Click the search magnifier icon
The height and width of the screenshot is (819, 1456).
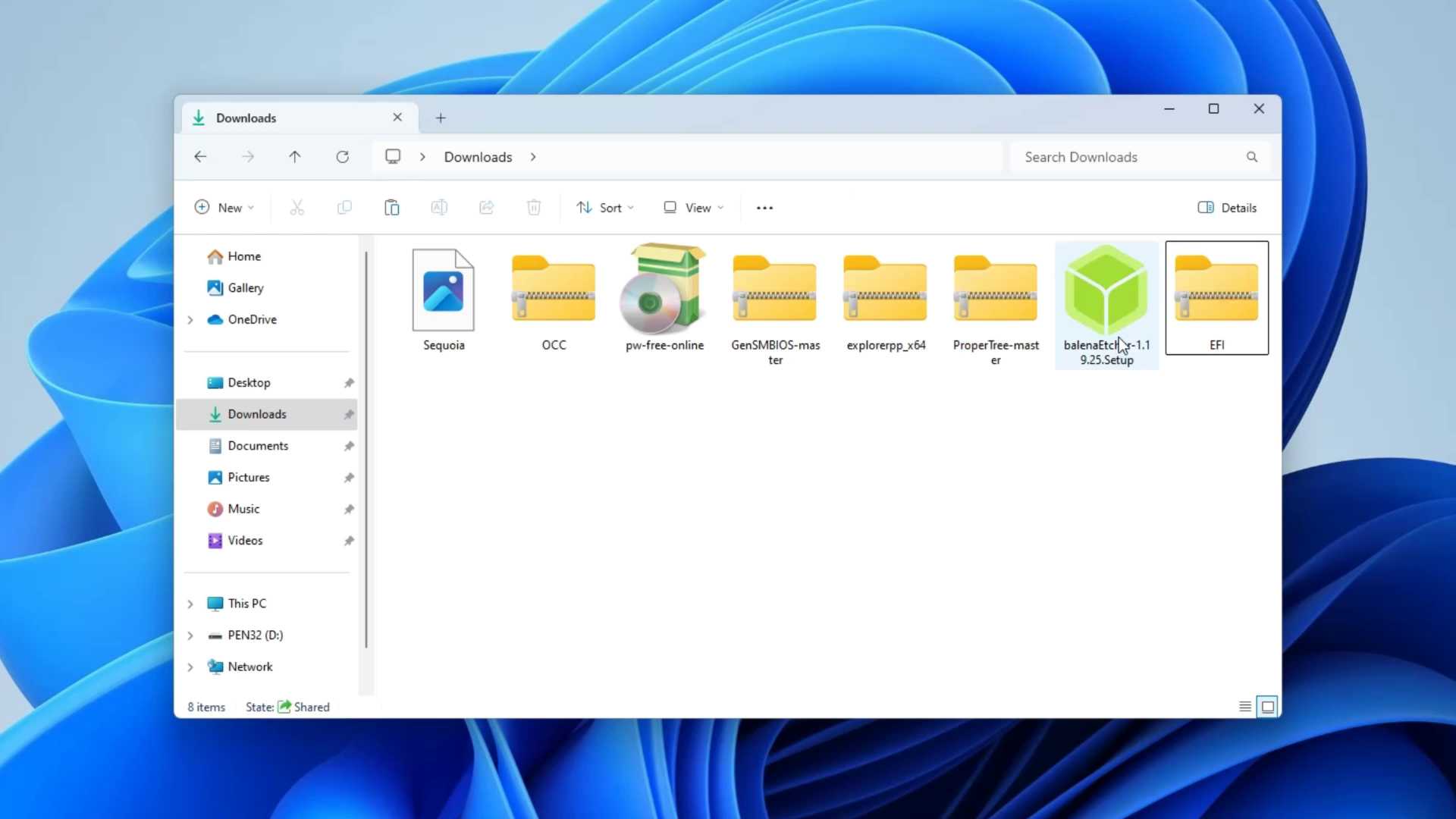click(1252, 157)
